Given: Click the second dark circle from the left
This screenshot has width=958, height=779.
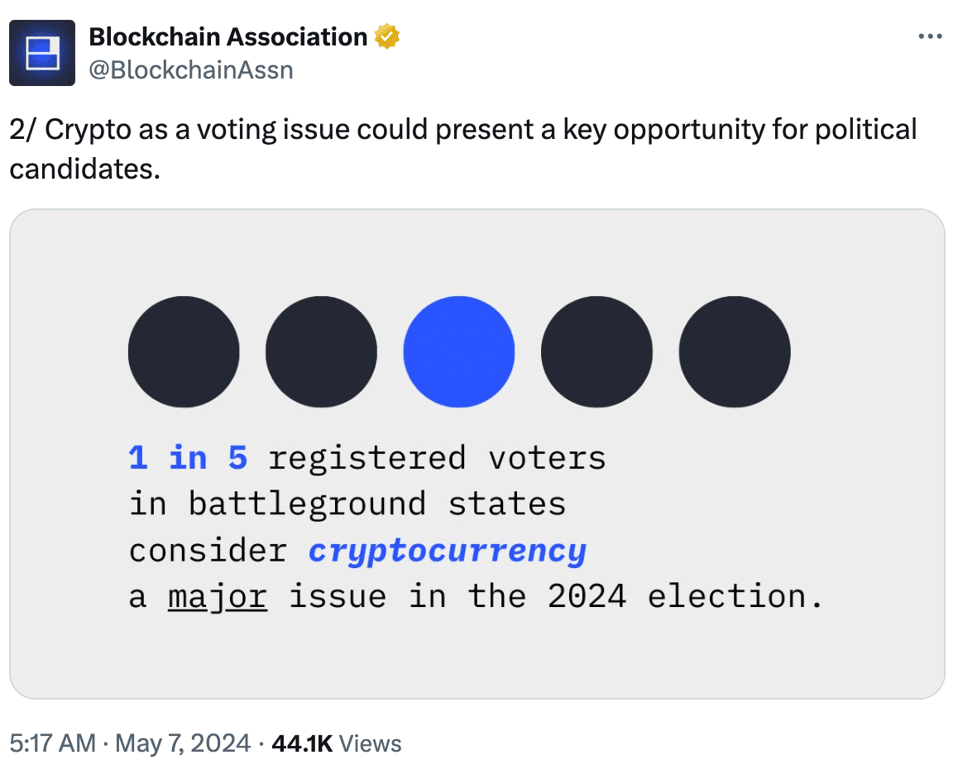Looking at the screenshot, I should point(321,351).
